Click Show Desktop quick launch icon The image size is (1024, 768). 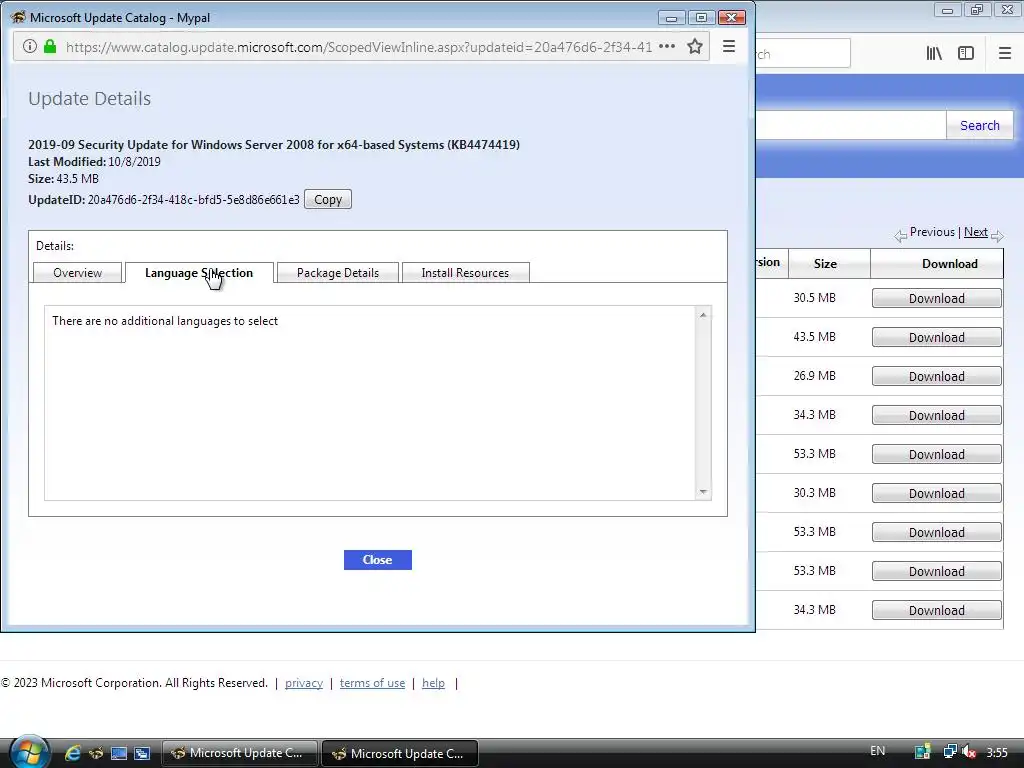click(x=119, y=754)
